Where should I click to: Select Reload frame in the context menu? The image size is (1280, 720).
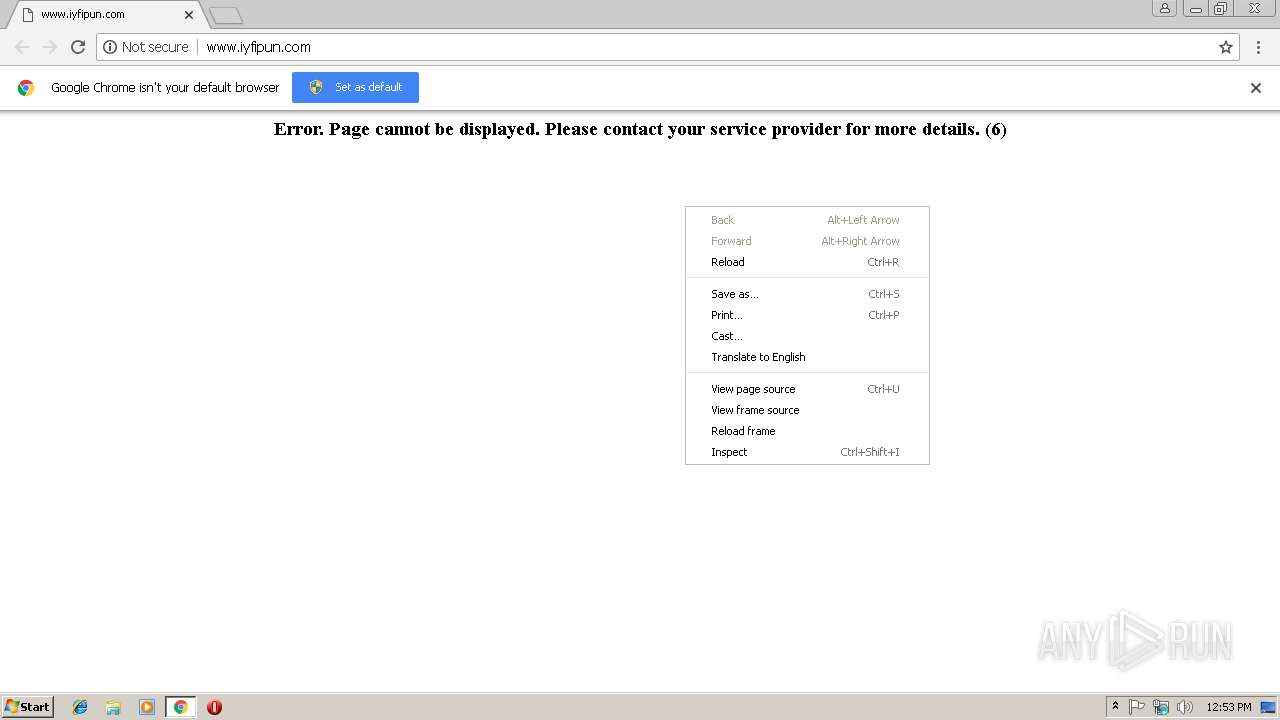(x=807, y=431)
